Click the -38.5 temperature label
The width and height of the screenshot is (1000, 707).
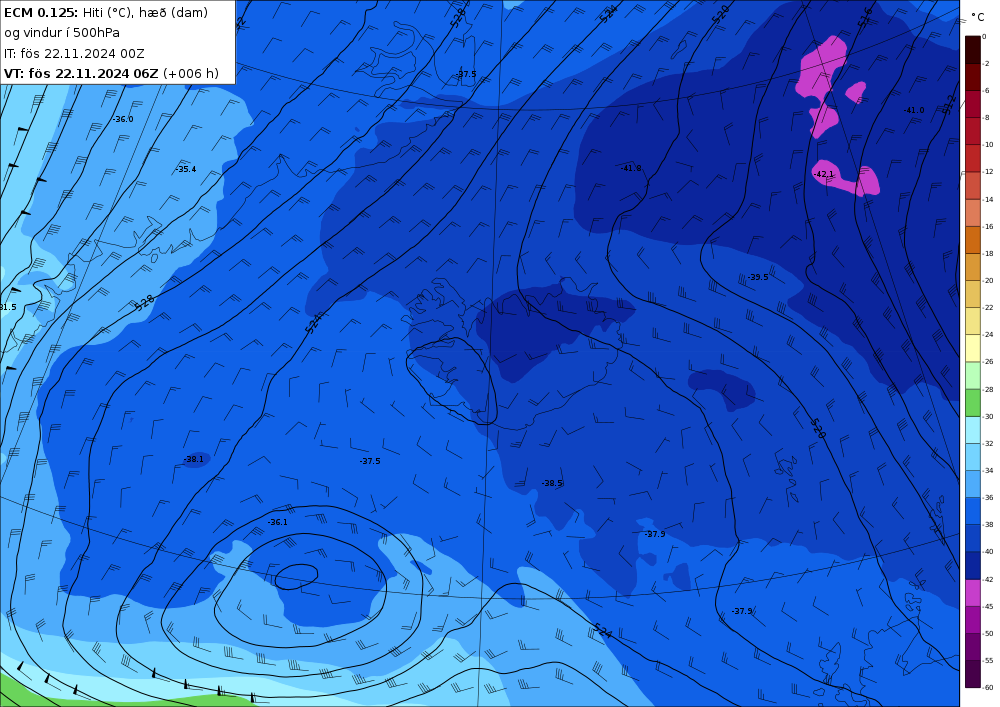coord(552,483)
